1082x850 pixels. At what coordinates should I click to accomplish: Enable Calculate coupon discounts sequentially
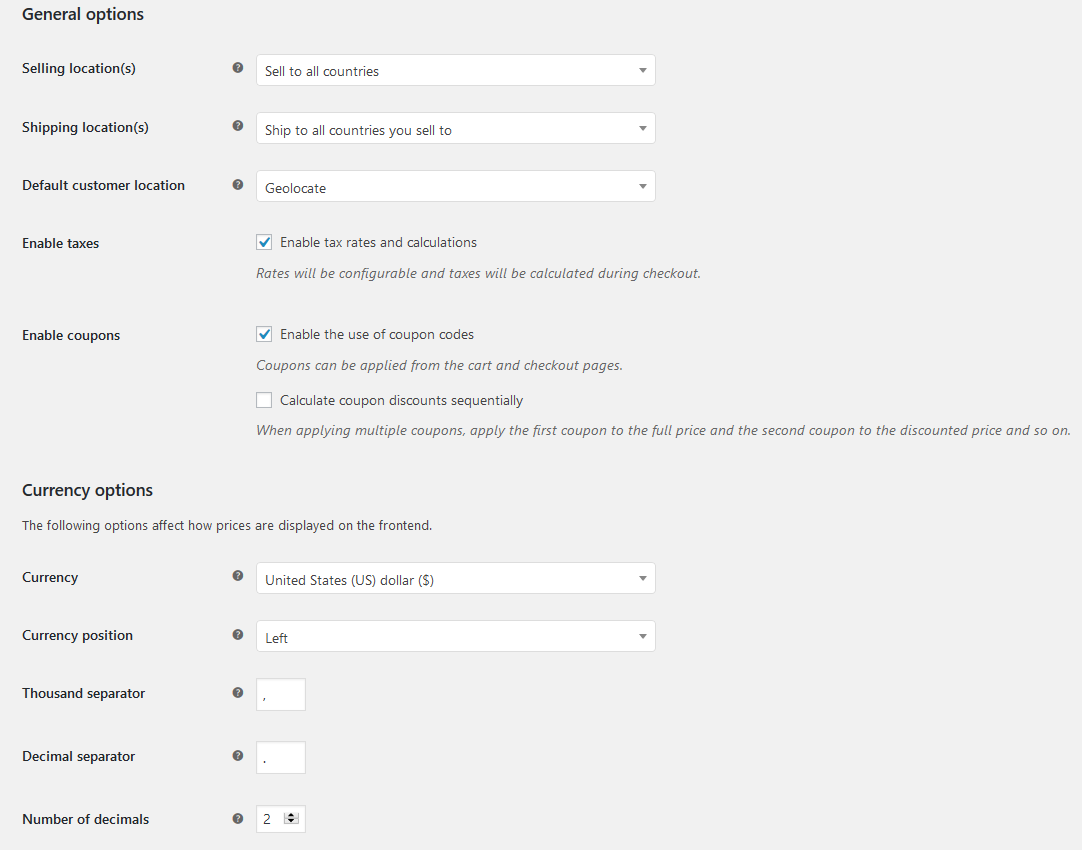click(x=264, y=400)
